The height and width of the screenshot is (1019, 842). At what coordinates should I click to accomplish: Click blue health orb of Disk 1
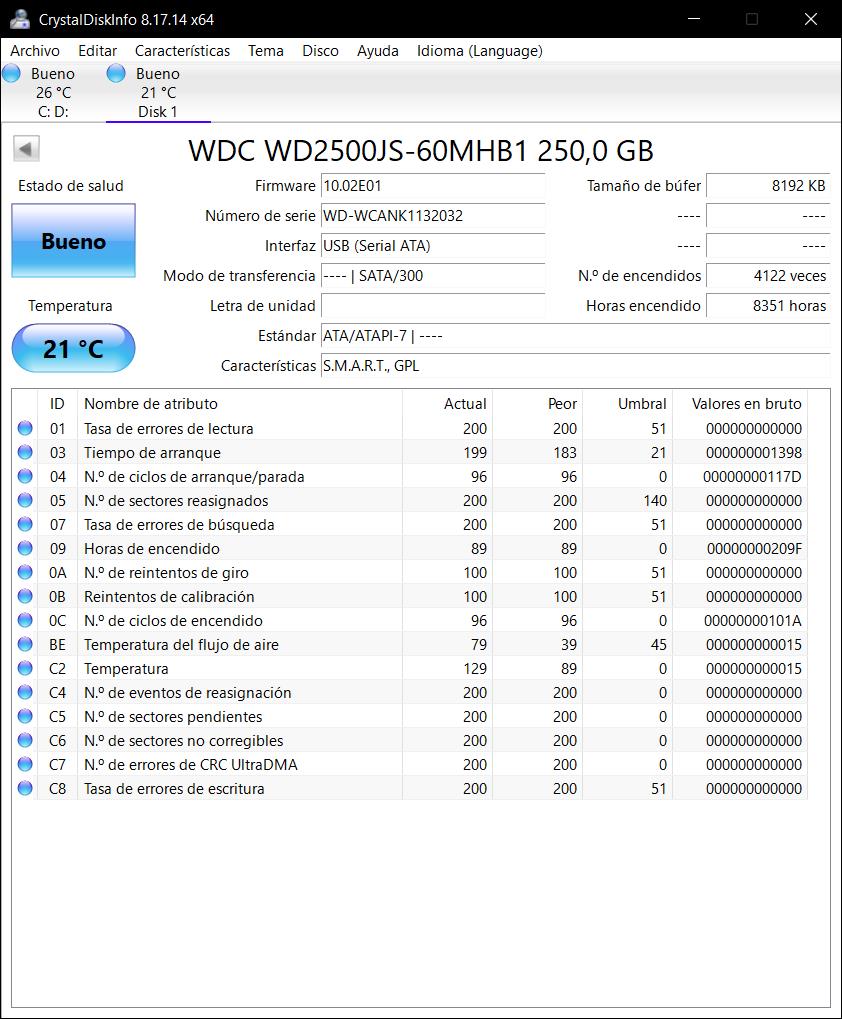[x=116, y=73]
